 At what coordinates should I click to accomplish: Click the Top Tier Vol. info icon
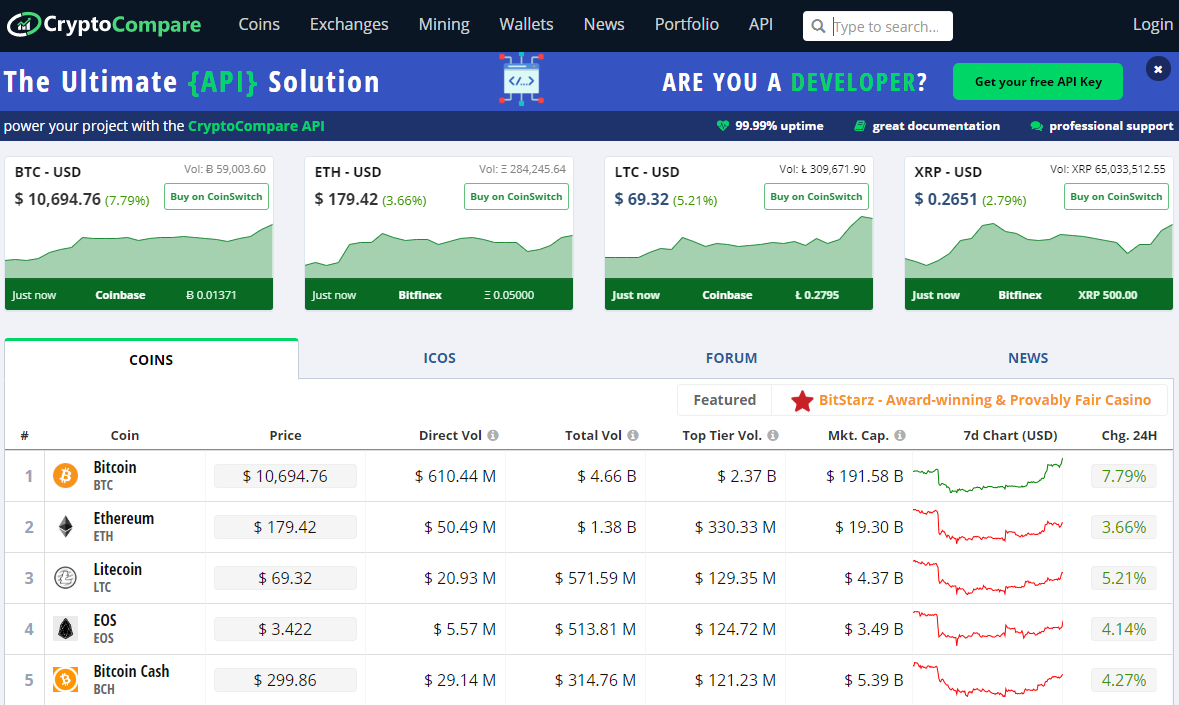pyautogui.click(x=773, y=436)
